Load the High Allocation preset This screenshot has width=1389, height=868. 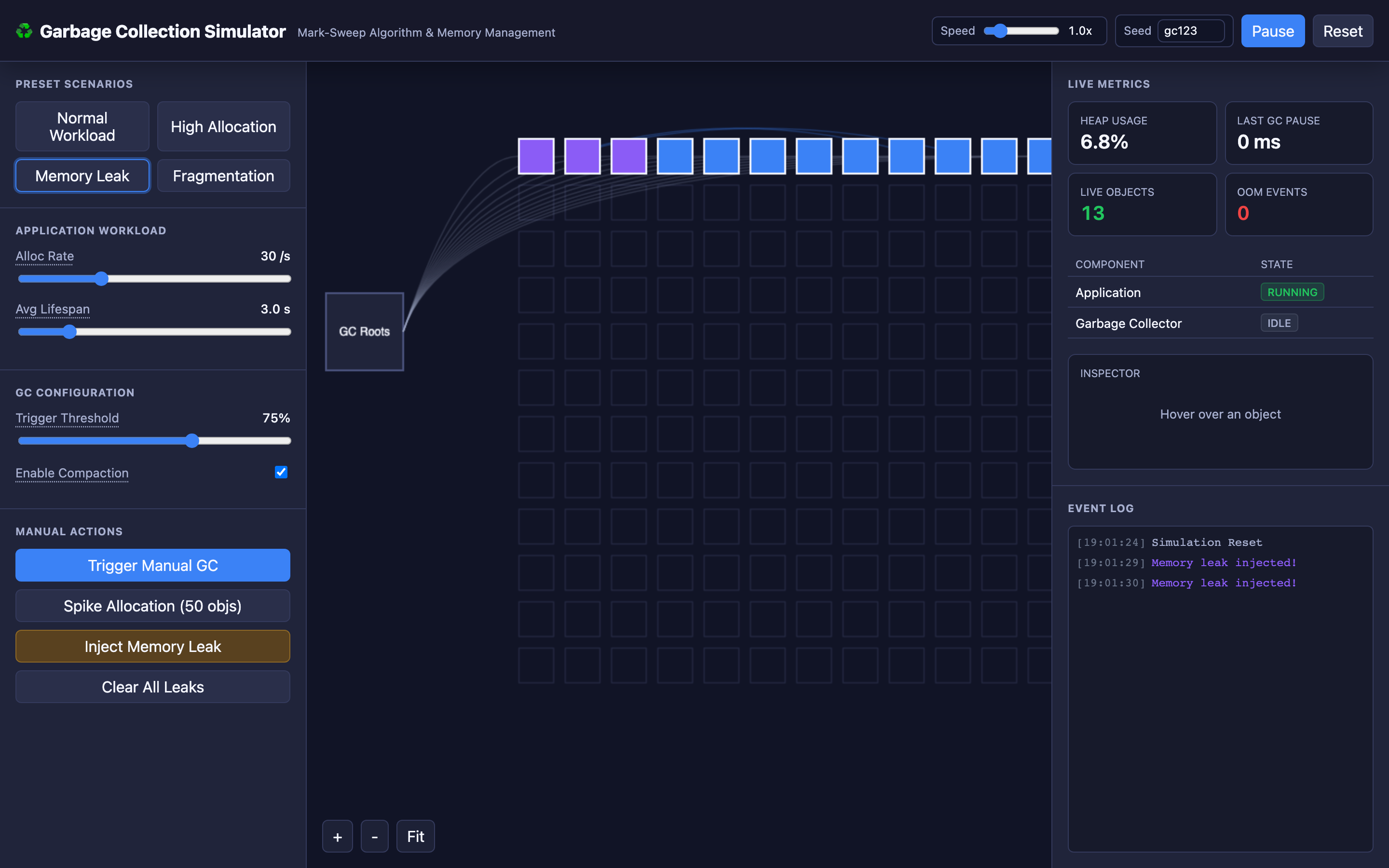(x=223, y=126)
